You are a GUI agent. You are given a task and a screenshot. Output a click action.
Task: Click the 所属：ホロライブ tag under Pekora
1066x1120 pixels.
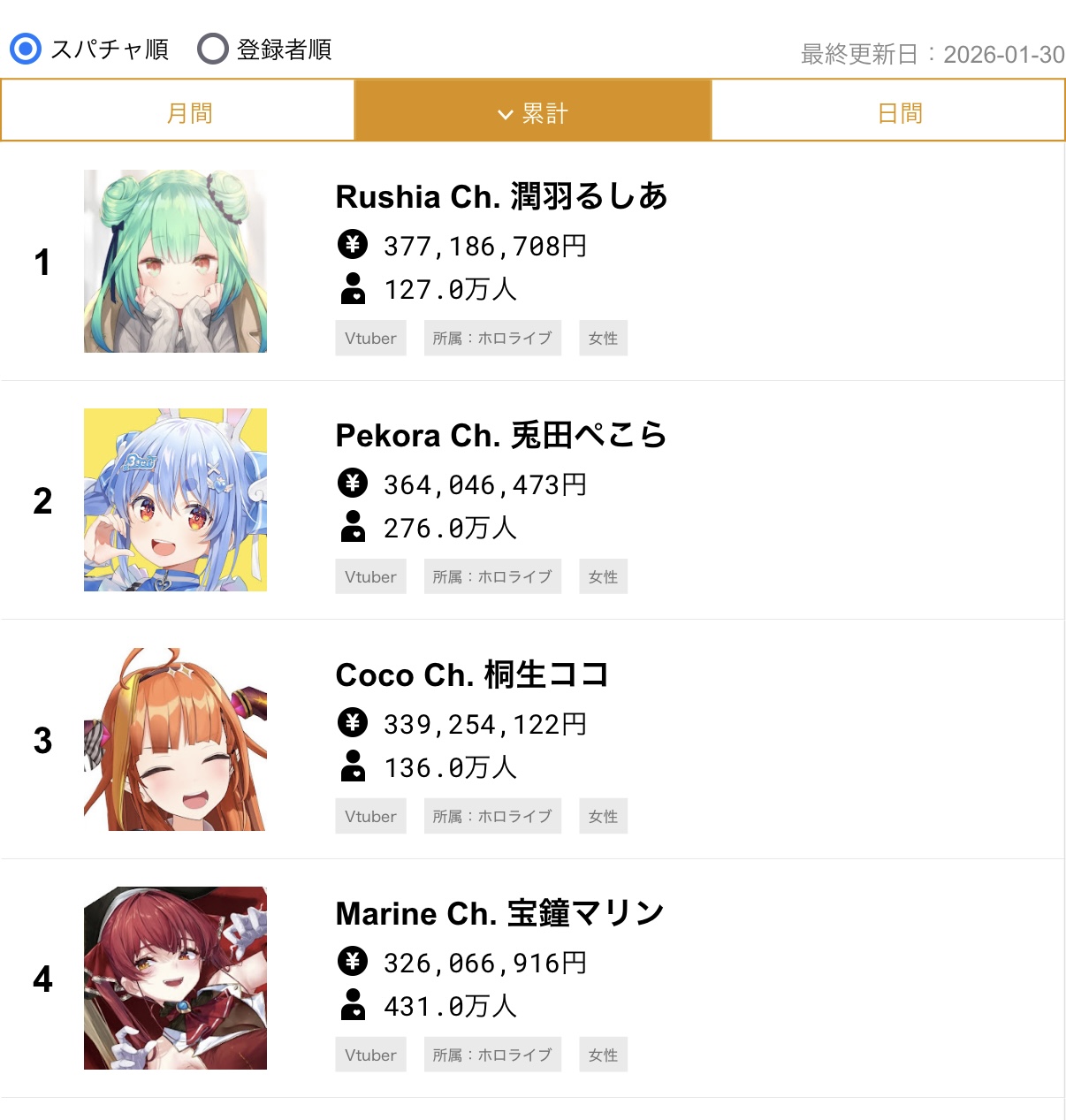[x=492, y=576]
